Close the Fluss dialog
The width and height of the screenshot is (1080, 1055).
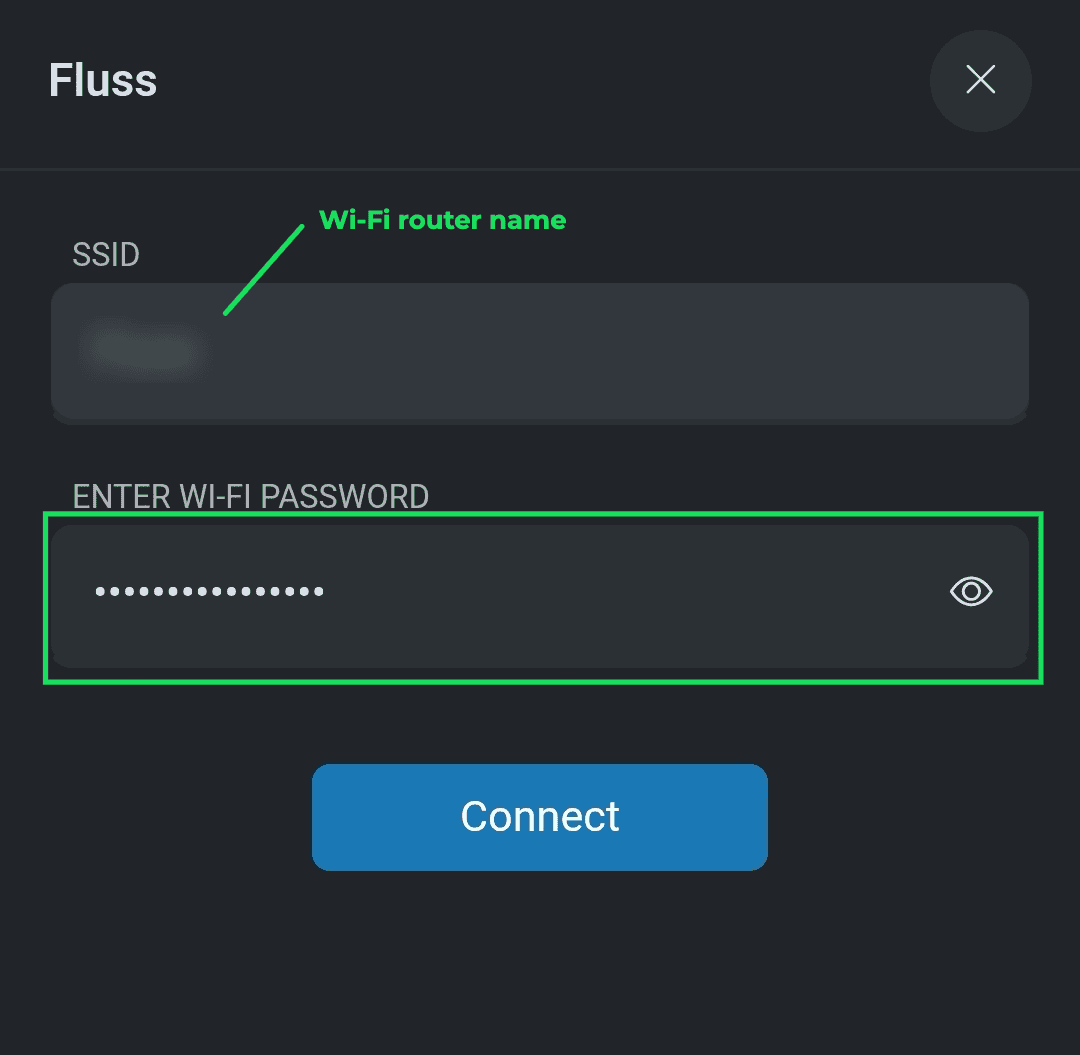pos(980,81)
